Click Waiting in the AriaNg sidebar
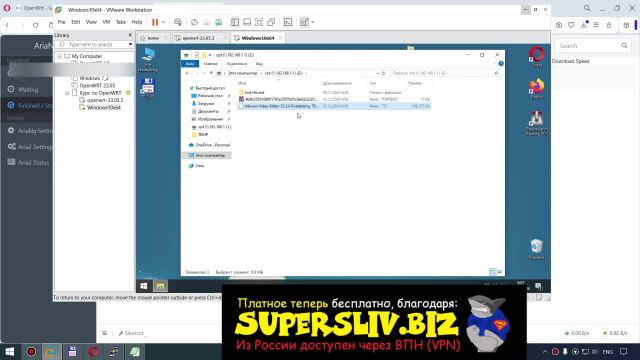The image size is (640, 360). pos(28,89)
